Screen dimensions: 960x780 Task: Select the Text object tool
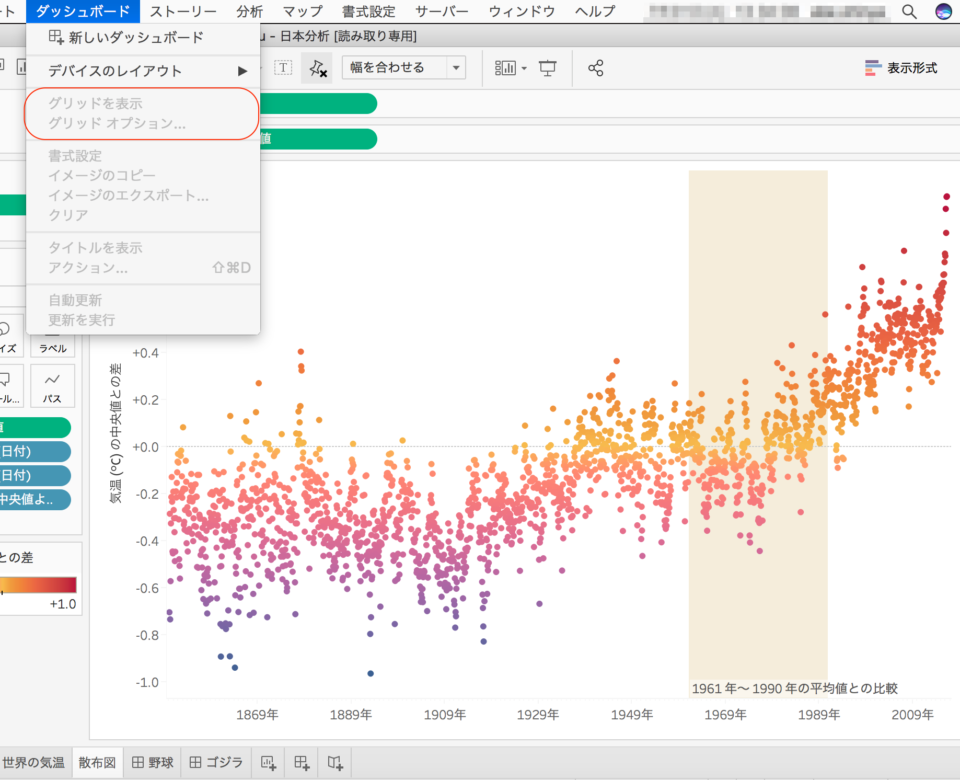tap(285, 68)
